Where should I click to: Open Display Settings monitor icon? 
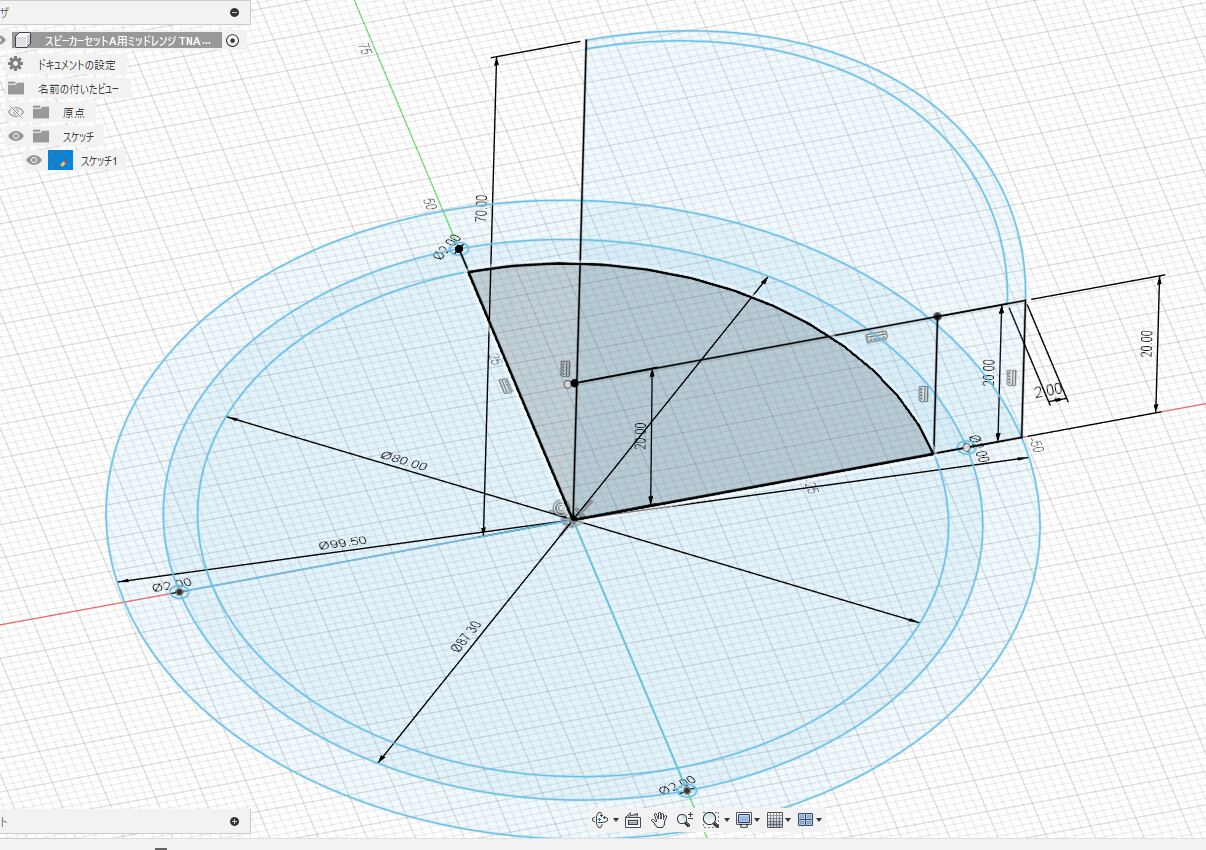pos(743,820)
